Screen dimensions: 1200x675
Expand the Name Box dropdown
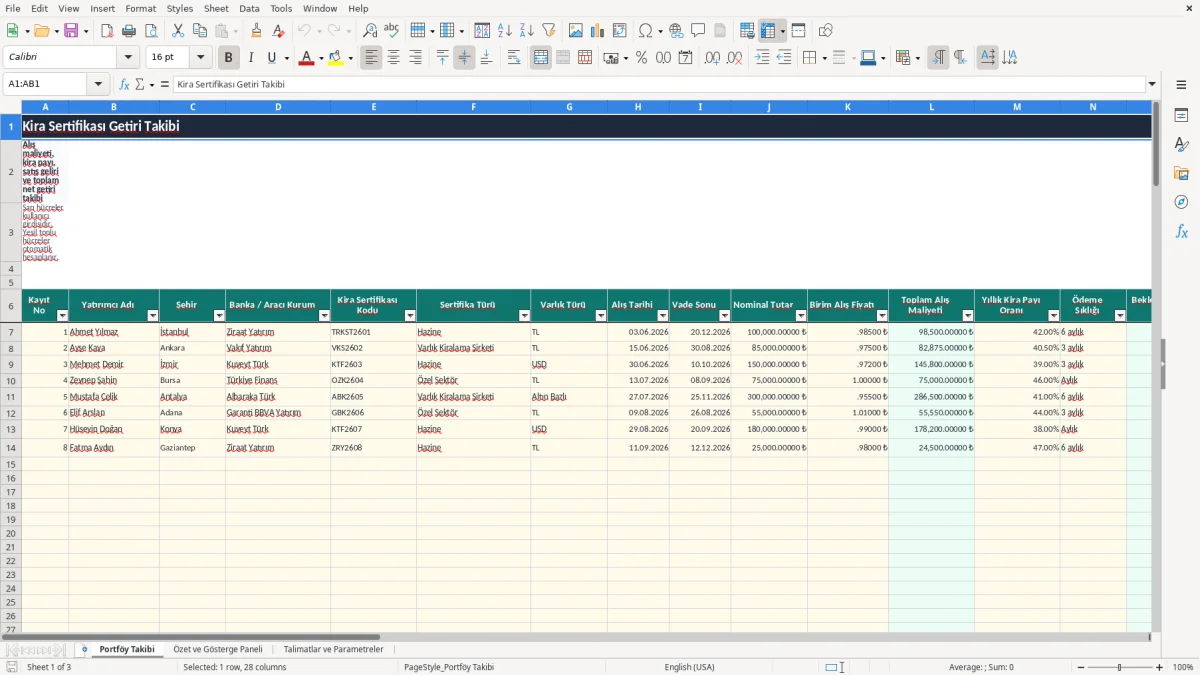(98, 84)
